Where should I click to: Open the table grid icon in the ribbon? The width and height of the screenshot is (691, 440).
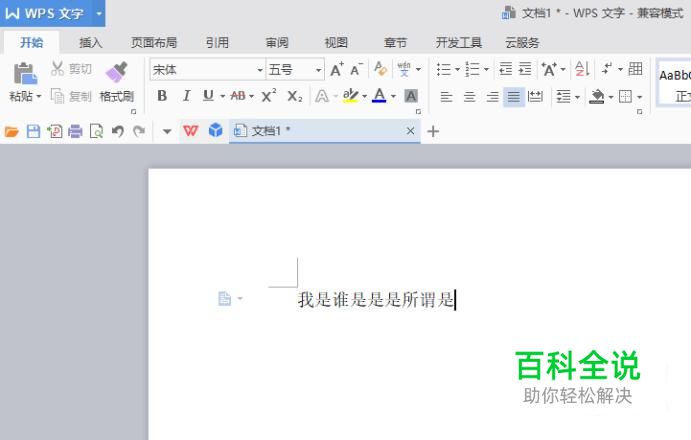635,69
